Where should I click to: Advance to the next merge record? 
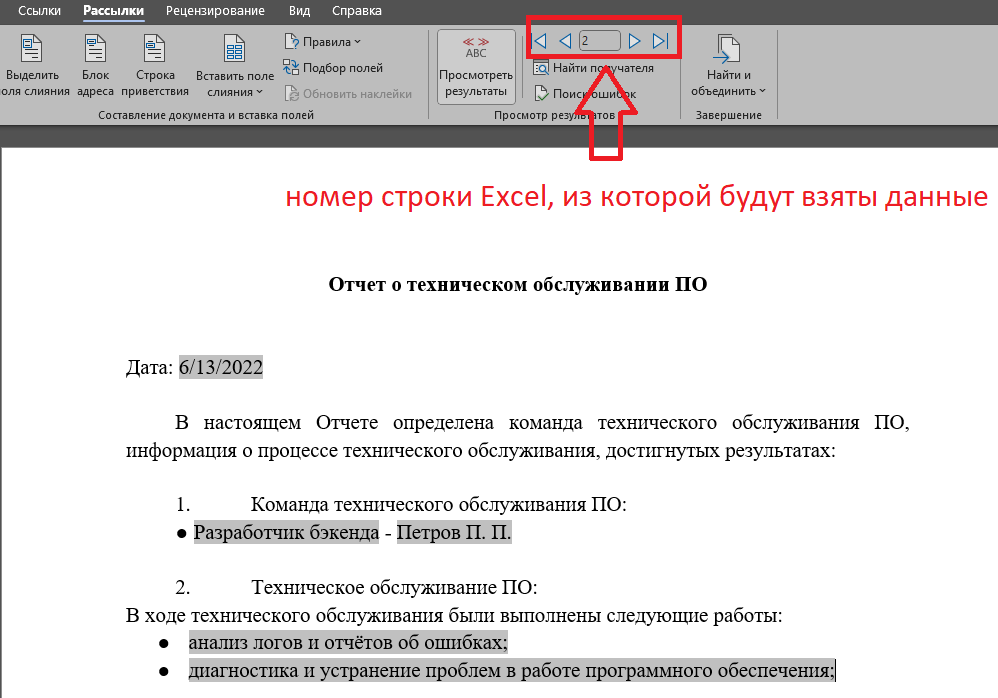pos(636,40)
